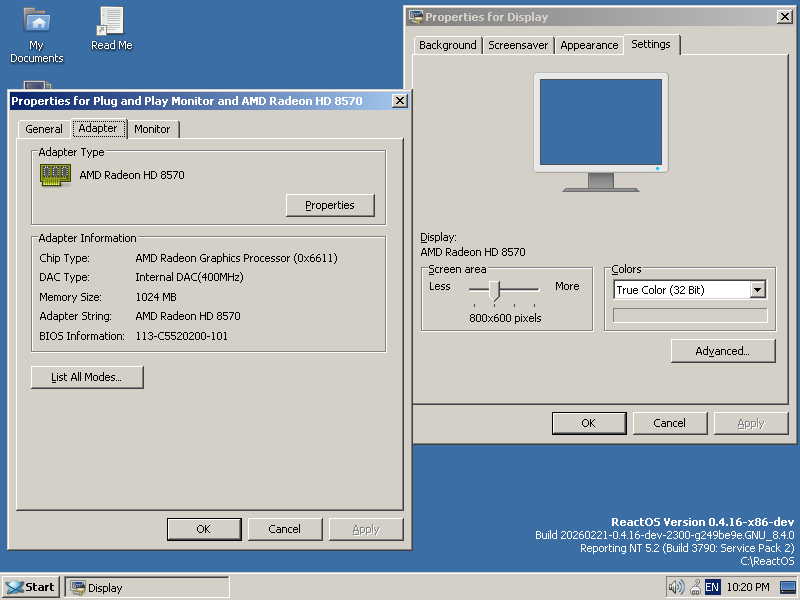The height and width of the screenshot is (600, 800).
Task: Click the screen area resolution slider handle
Action: (x=494, y=290)
